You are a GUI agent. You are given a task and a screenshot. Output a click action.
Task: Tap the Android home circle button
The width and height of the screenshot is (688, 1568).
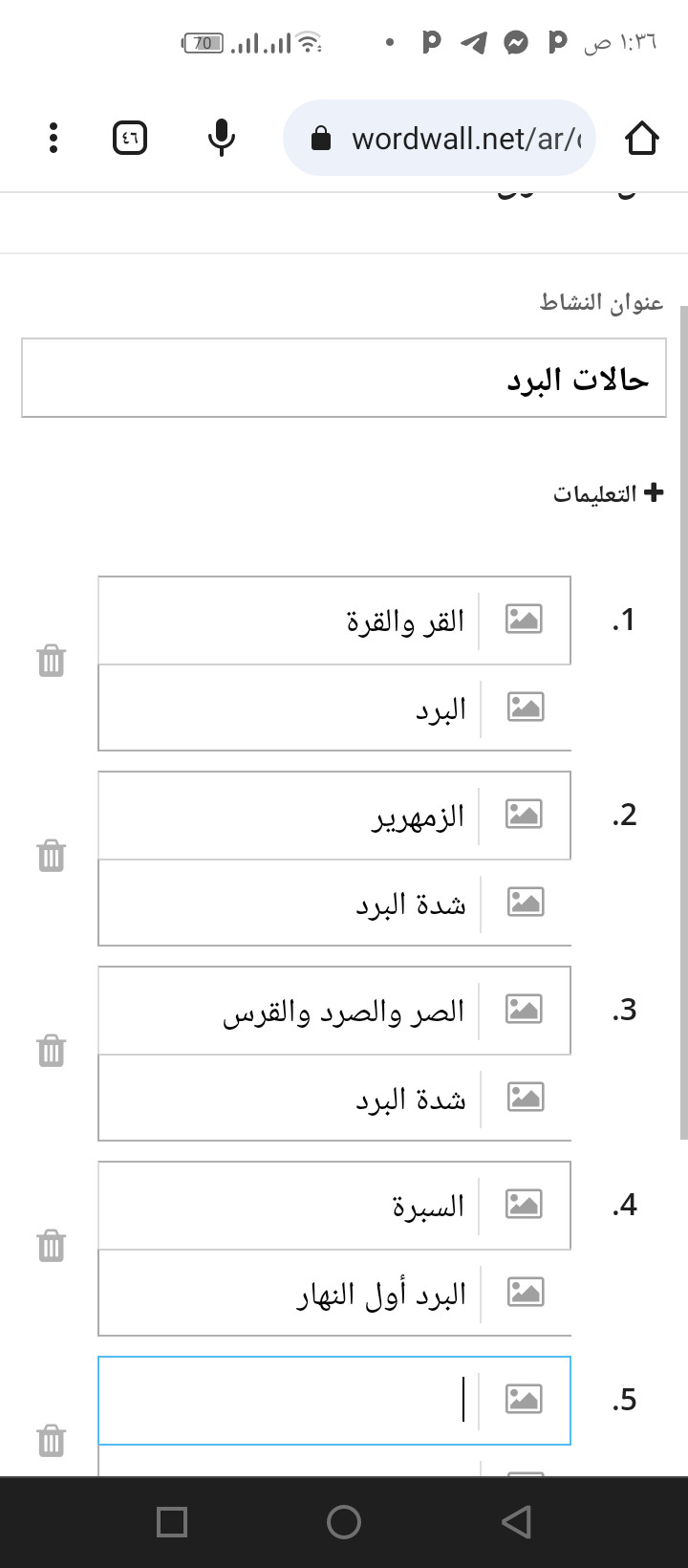(344, 1522)
